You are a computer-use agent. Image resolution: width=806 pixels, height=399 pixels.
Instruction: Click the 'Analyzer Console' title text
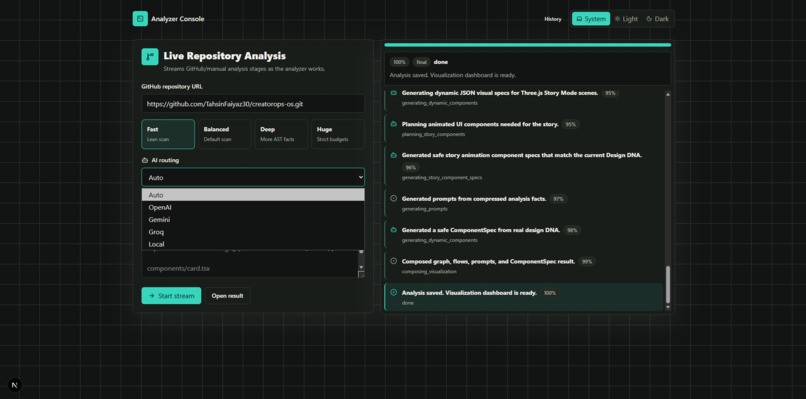(x=177, y=19)
